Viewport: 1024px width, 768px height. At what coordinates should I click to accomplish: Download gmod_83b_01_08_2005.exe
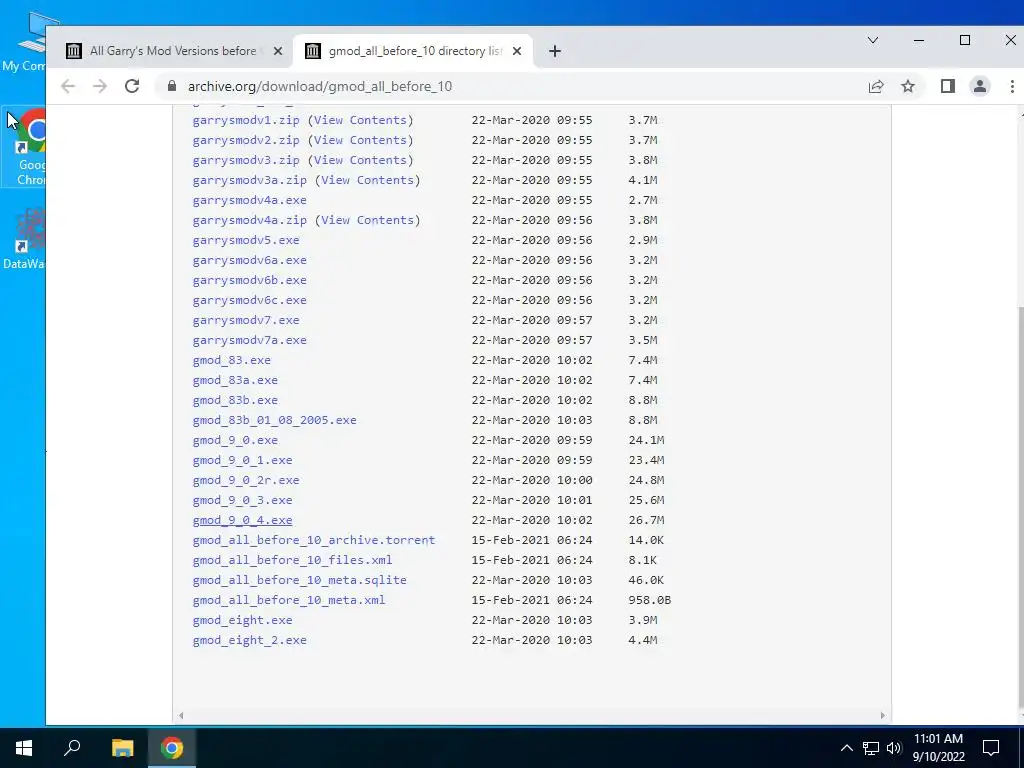[x=274, y=420]
